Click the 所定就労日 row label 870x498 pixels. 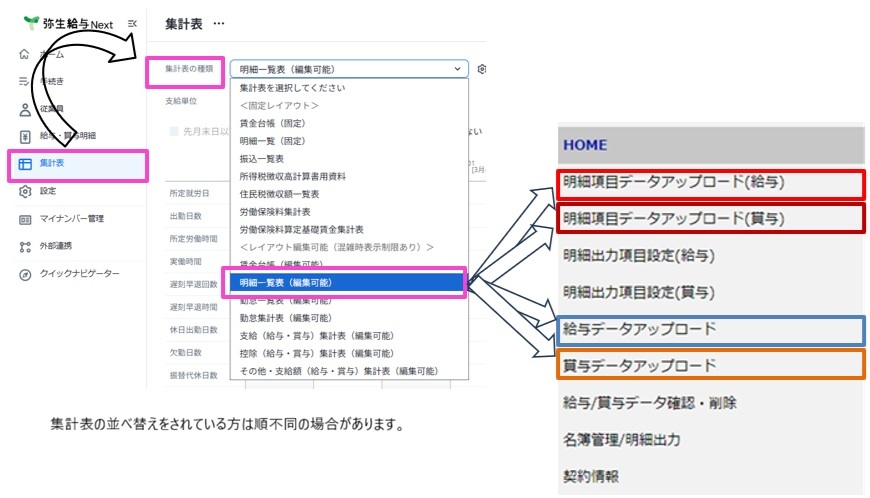point(189,193)
